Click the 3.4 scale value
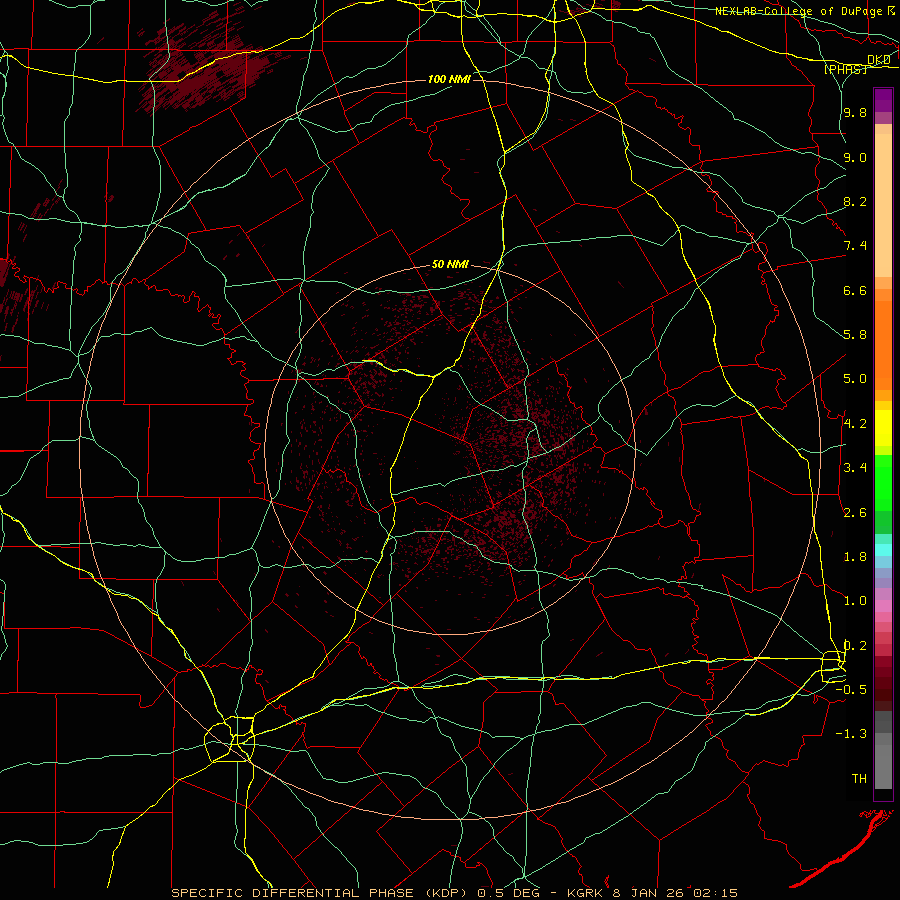 (x=855, y=467)
